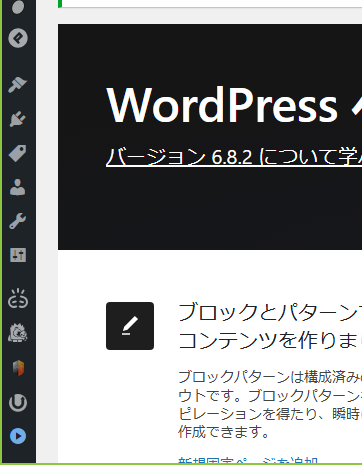The width and height of the screenshot is (362, 465).
Task: Open the Settings sliders icon menu
Action: (x=18, y=255)
